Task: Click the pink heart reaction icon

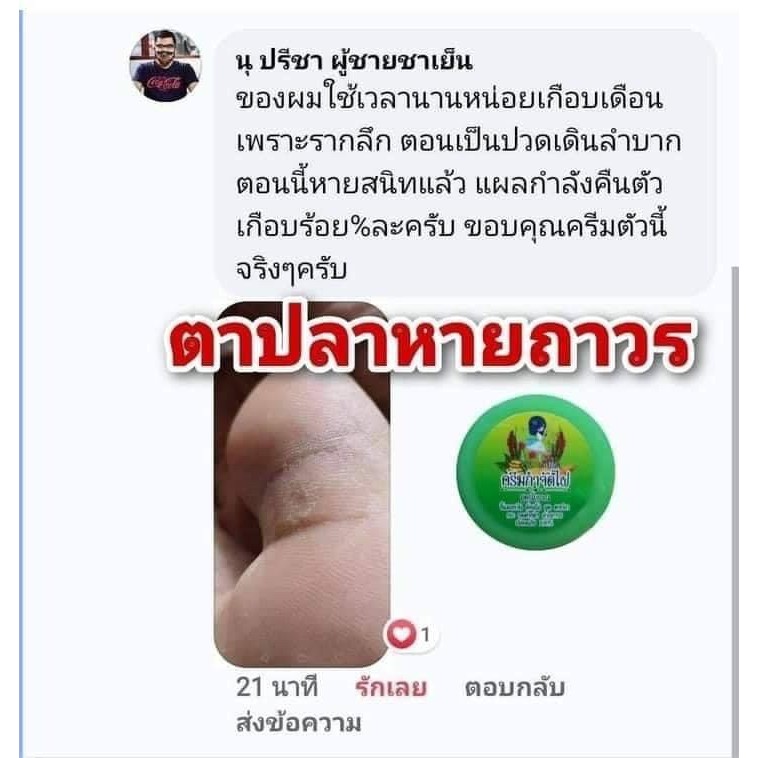Action: [402, 634]
